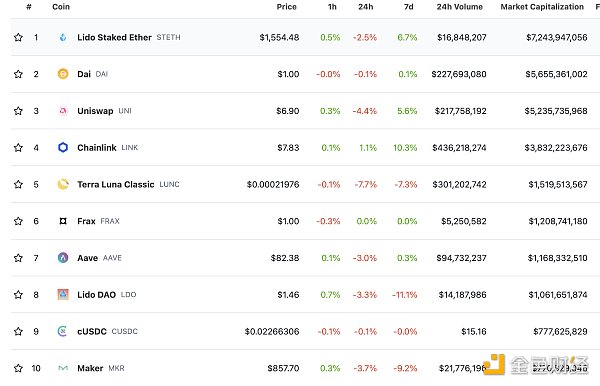Open the cUSDC coin page link
The image size is (600, 386).
click(x=92, y=331)
